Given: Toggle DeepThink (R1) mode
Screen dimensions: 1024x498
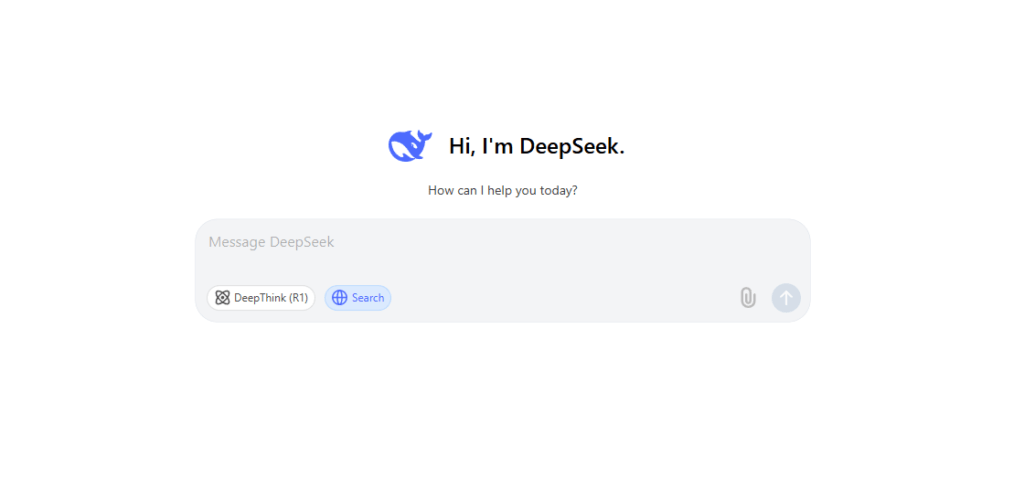Looking at the screenshot, I should click(x=261, y=298).
